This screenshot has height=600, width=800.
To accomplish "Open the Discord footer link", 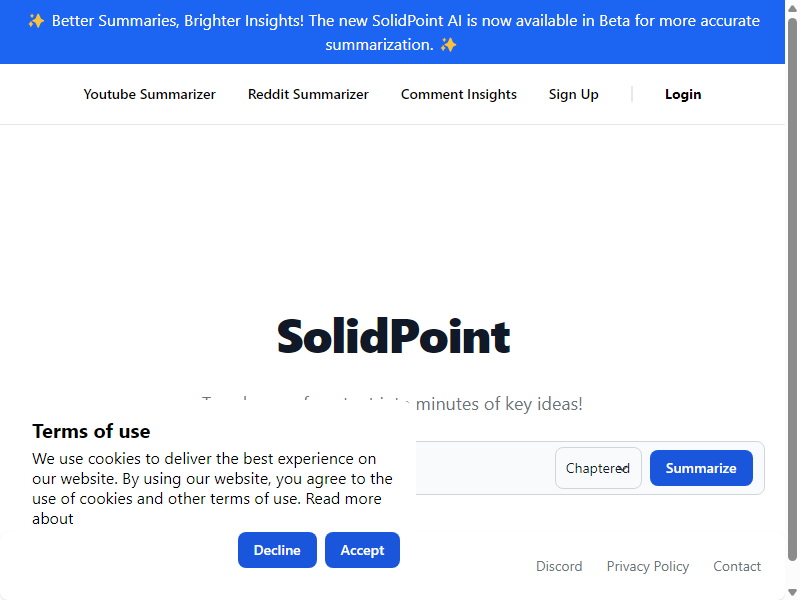I will (559, 566).
